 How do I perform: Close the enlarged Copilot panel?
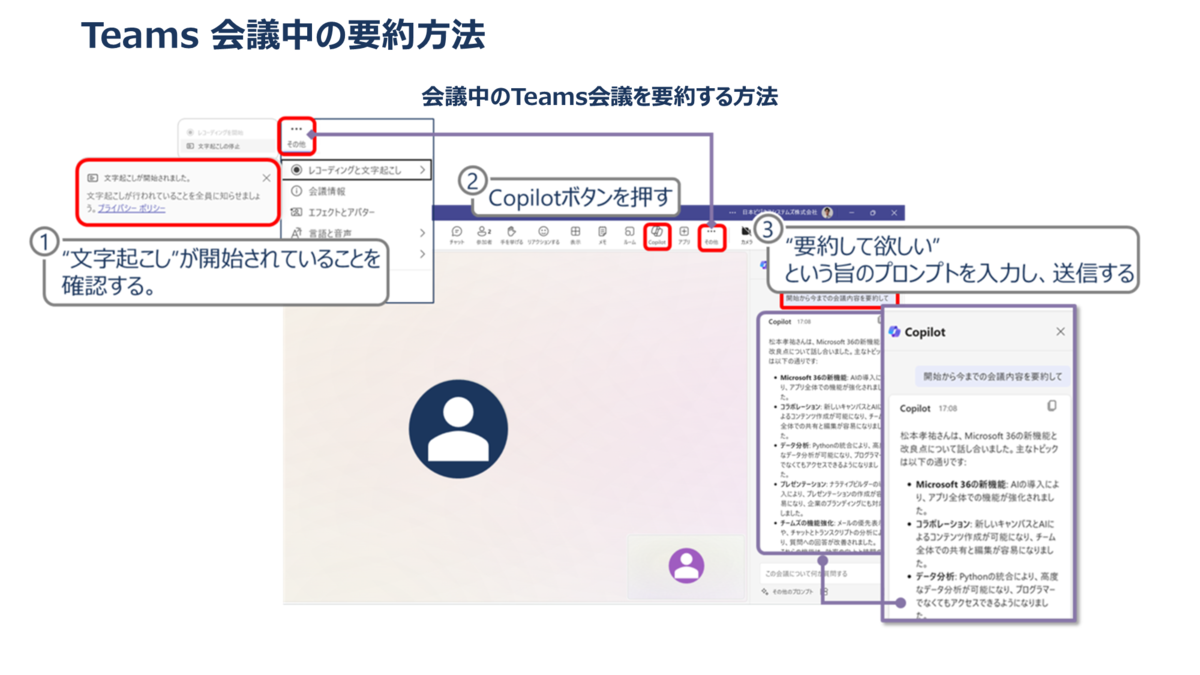1060,331
